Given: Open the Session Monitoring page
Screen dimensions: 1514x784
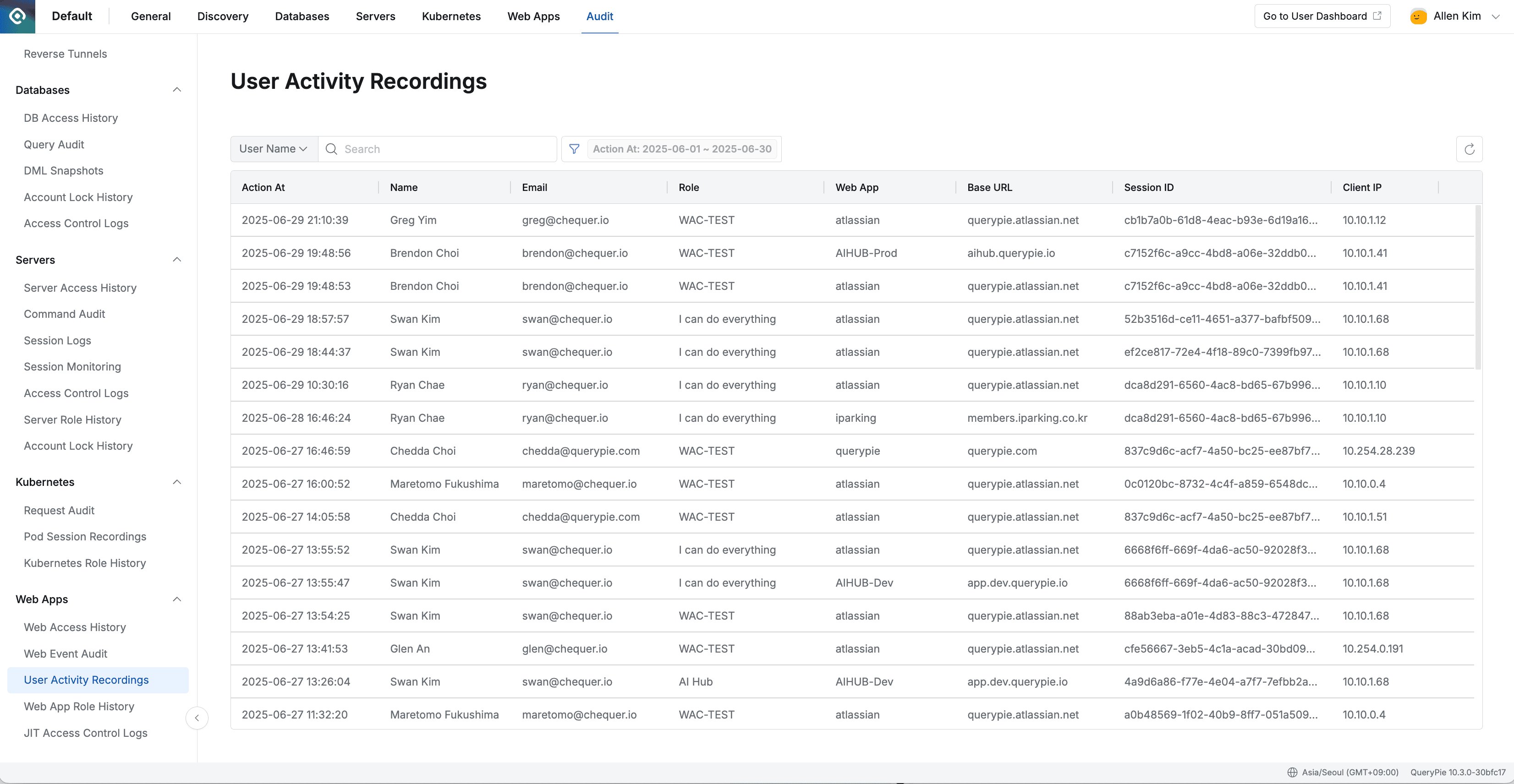Looking at the screenshot, I should (71, 366).
